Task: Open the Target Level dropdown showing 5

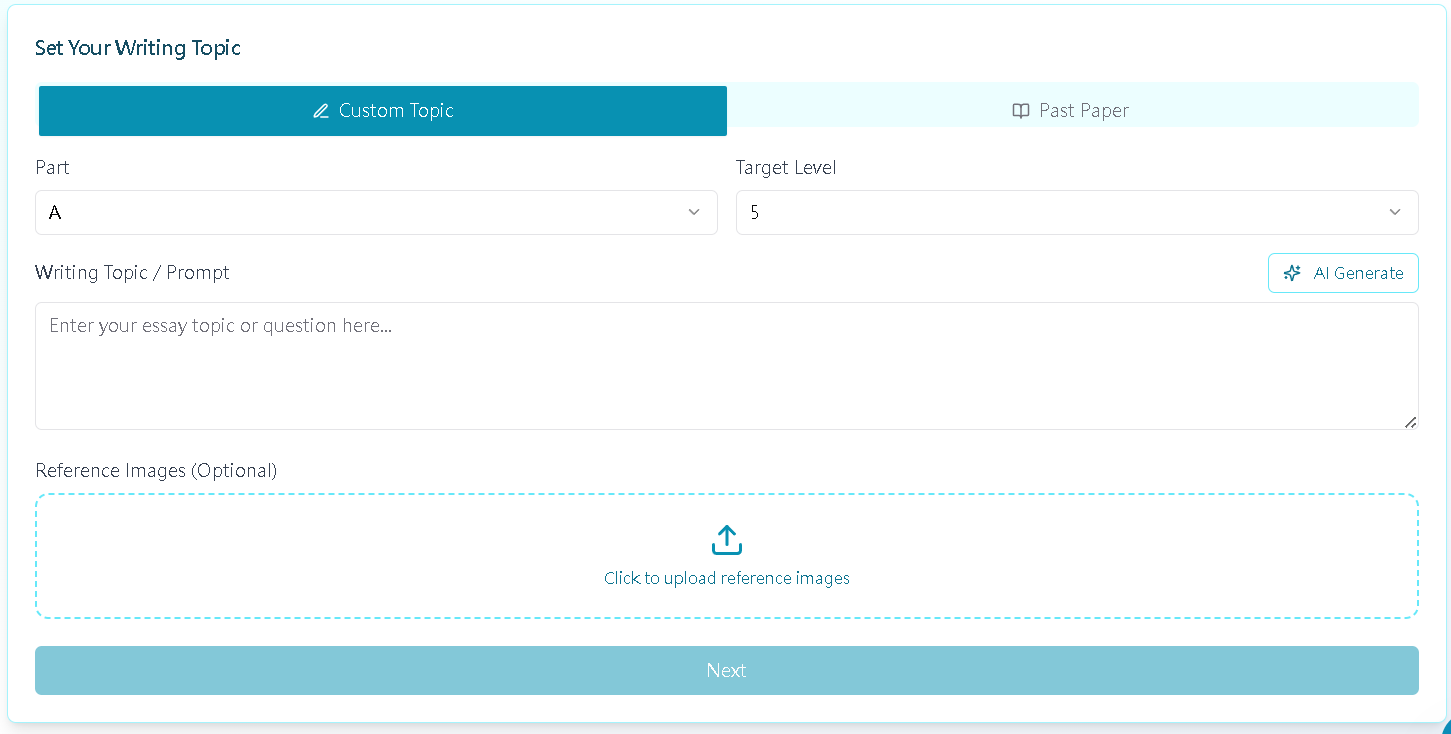Action: 1077,213
